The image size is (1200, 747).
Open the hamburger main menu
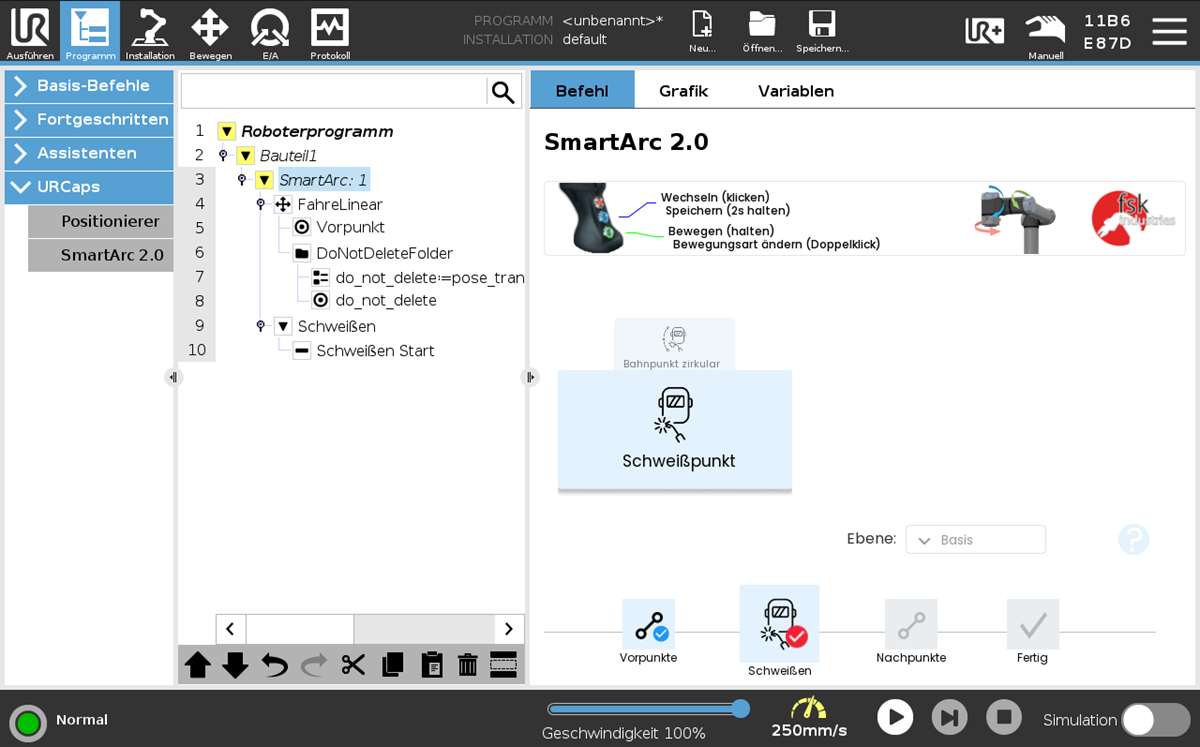click(x=1169, y=30)
